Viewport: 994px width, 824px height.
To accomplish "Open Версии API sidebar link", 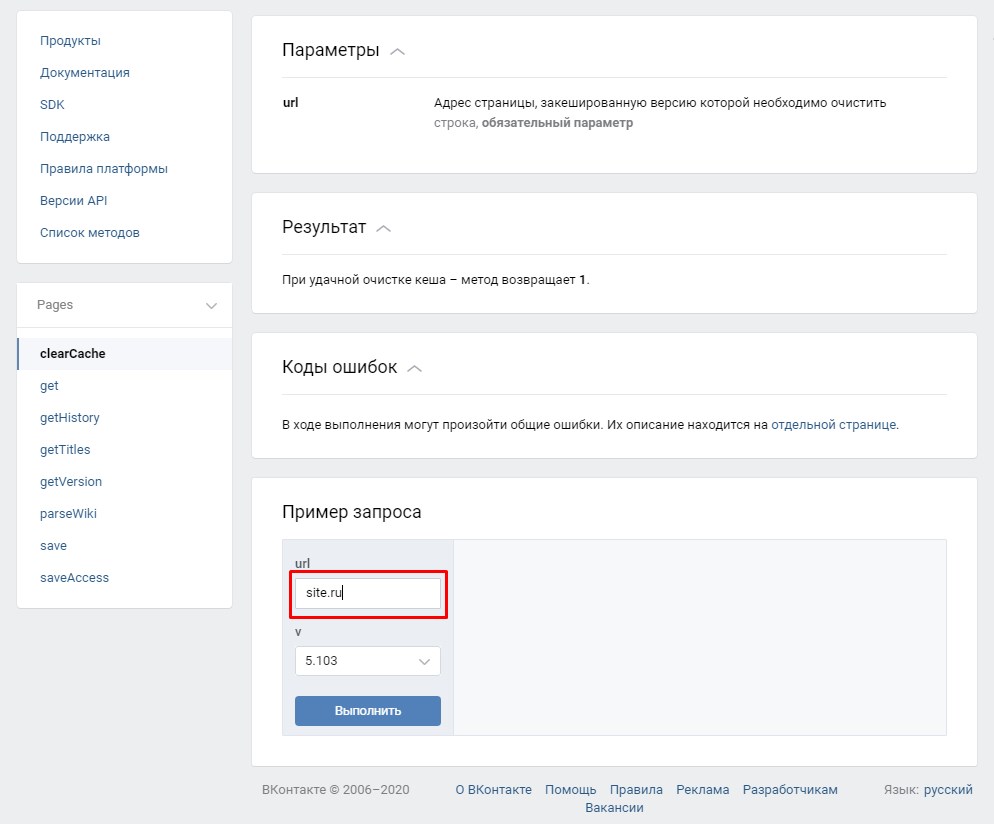I will [x=74, y=200].
